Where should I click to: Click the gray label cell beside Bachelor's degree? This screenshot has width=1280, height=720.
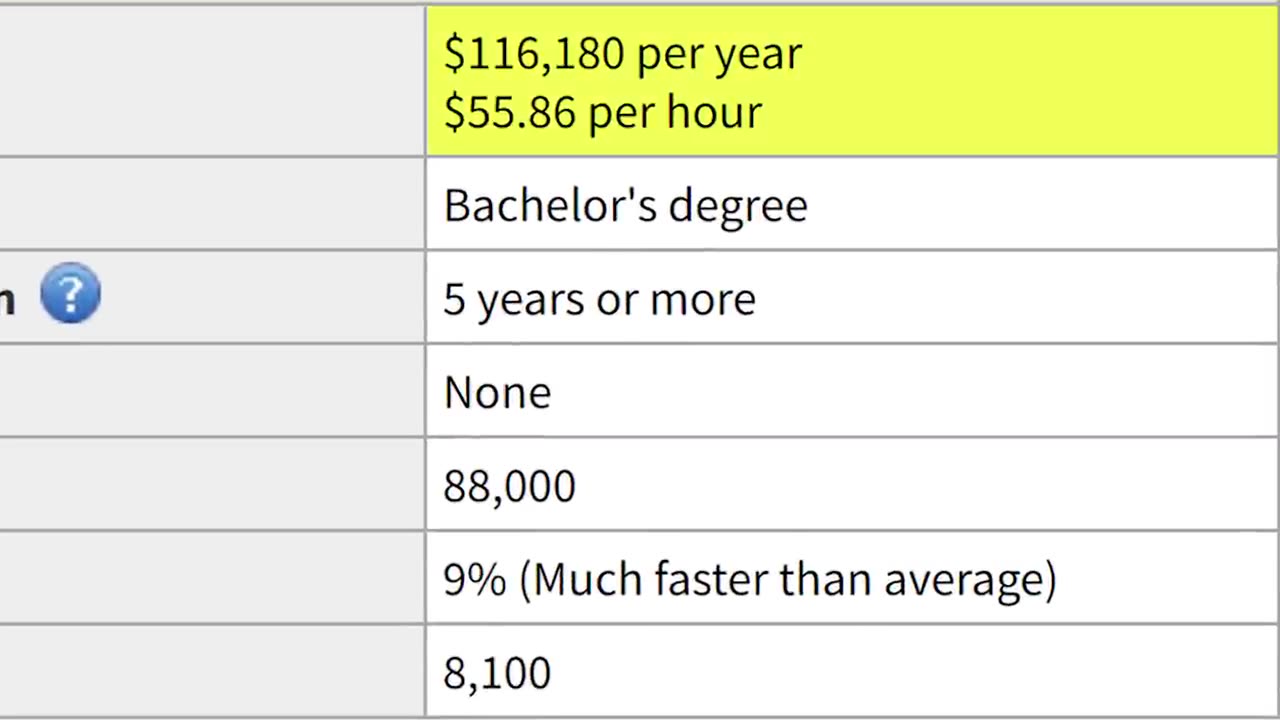pos(211,204)
